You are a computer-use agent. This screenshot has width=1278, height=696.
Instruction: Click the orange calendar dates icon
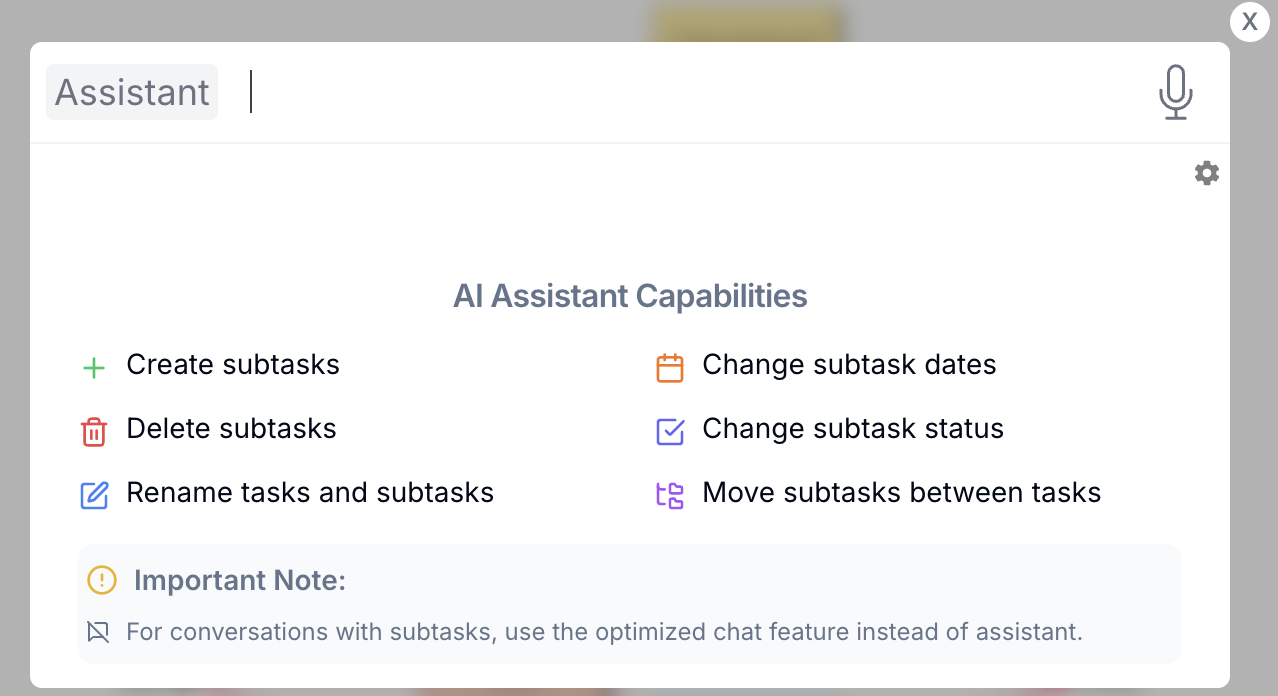669,368
